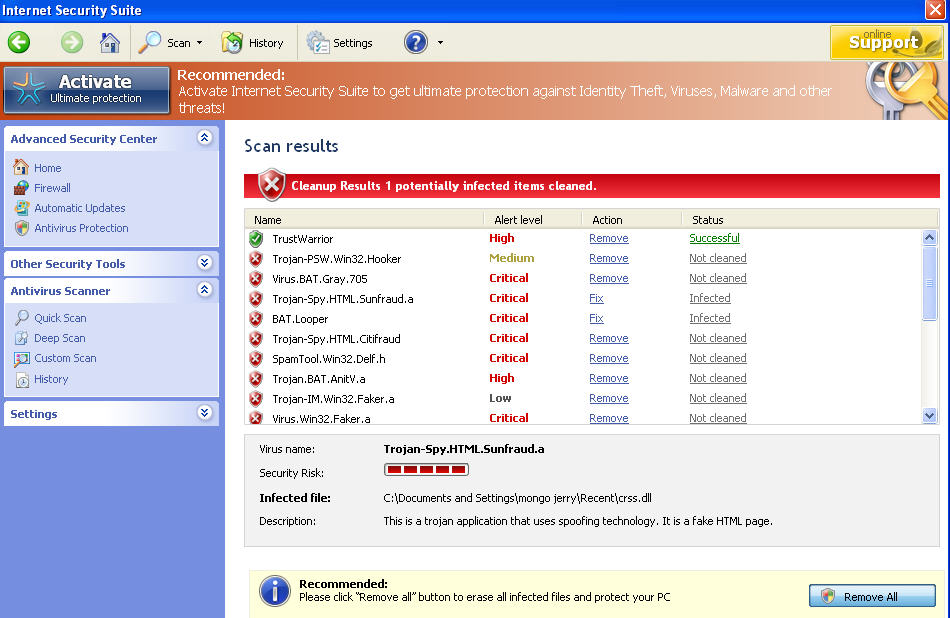
Task: Click the Activate Ultimate protection button
Action: 87,90
